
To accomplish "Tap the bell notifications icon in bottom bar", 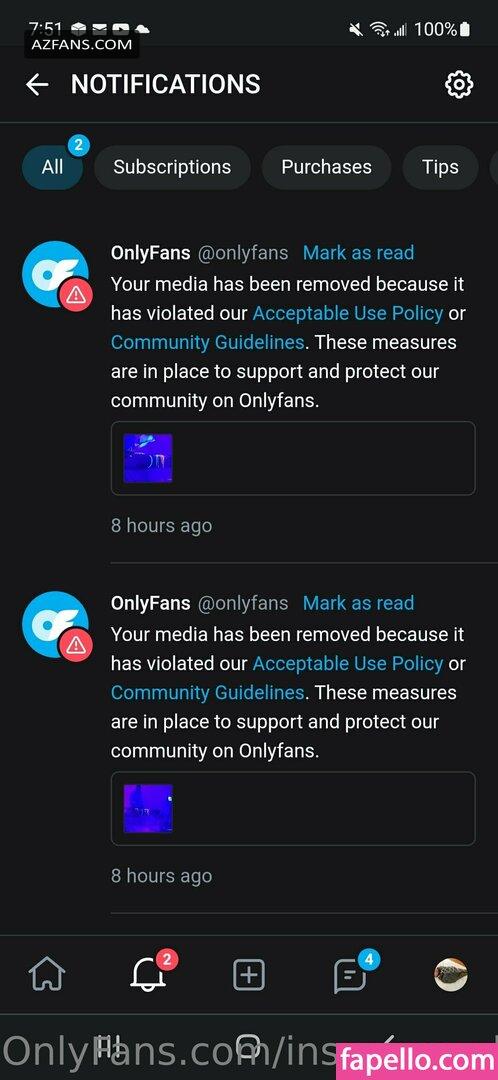I will pyautogui.click(x=149, y=975).
